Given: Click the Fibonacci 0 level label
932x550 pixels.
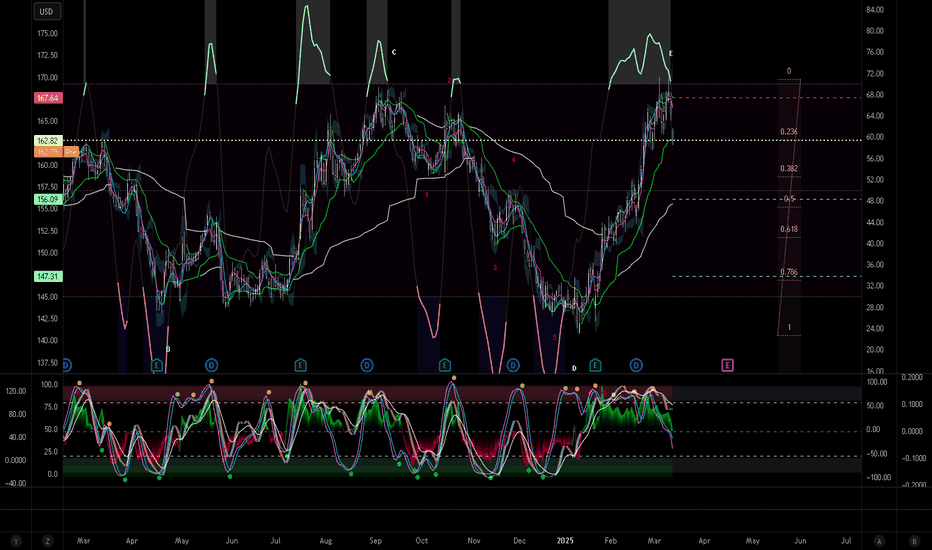Looking at the screenshot, I should point(789,71).
